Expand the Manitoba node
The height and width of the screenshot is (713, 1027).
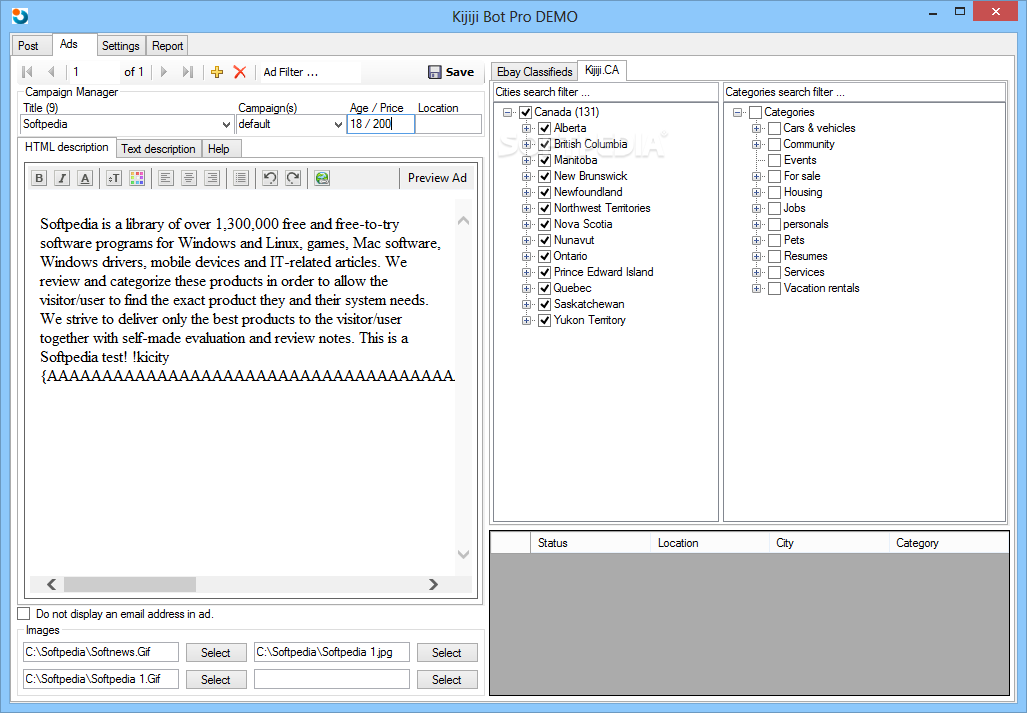527,160
